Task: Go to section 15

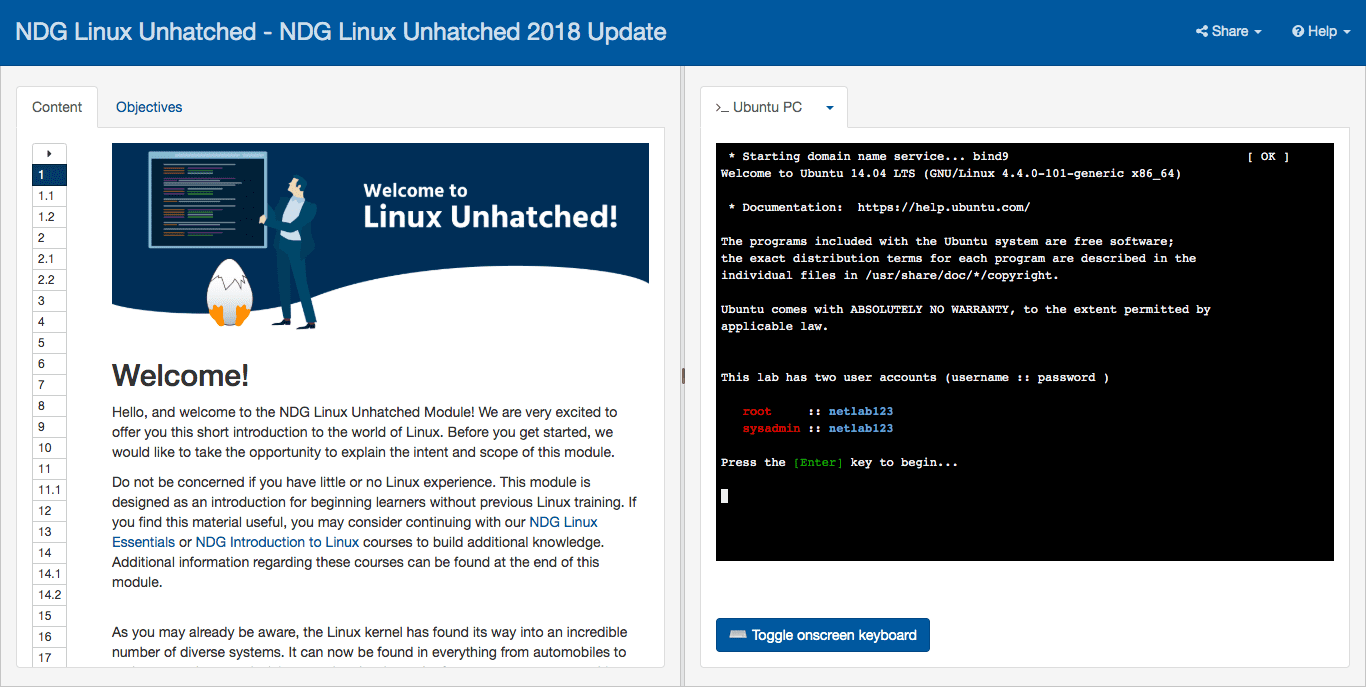Action: pos(49,616)
